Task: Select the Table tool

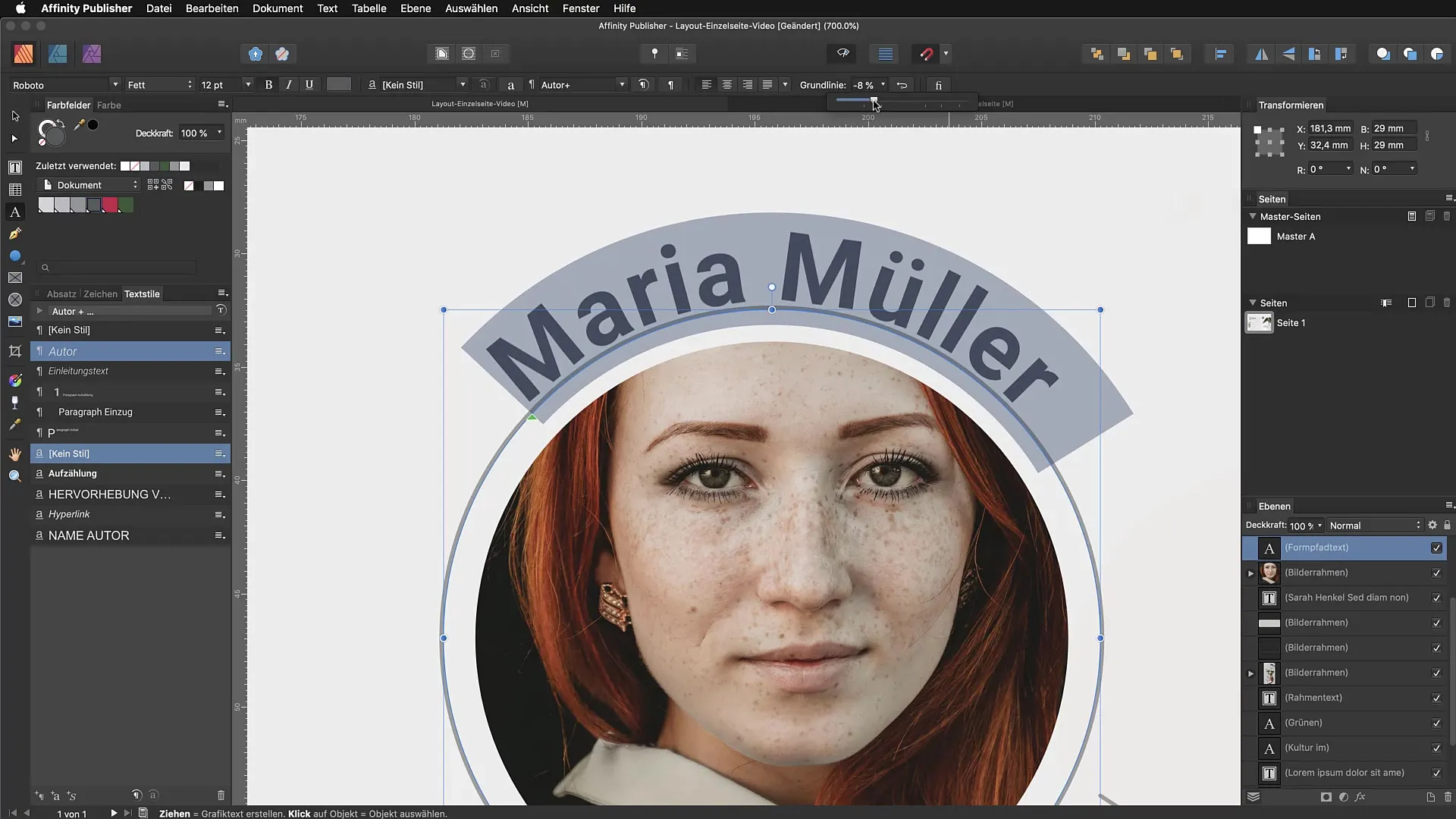Action: pos(15,190)
